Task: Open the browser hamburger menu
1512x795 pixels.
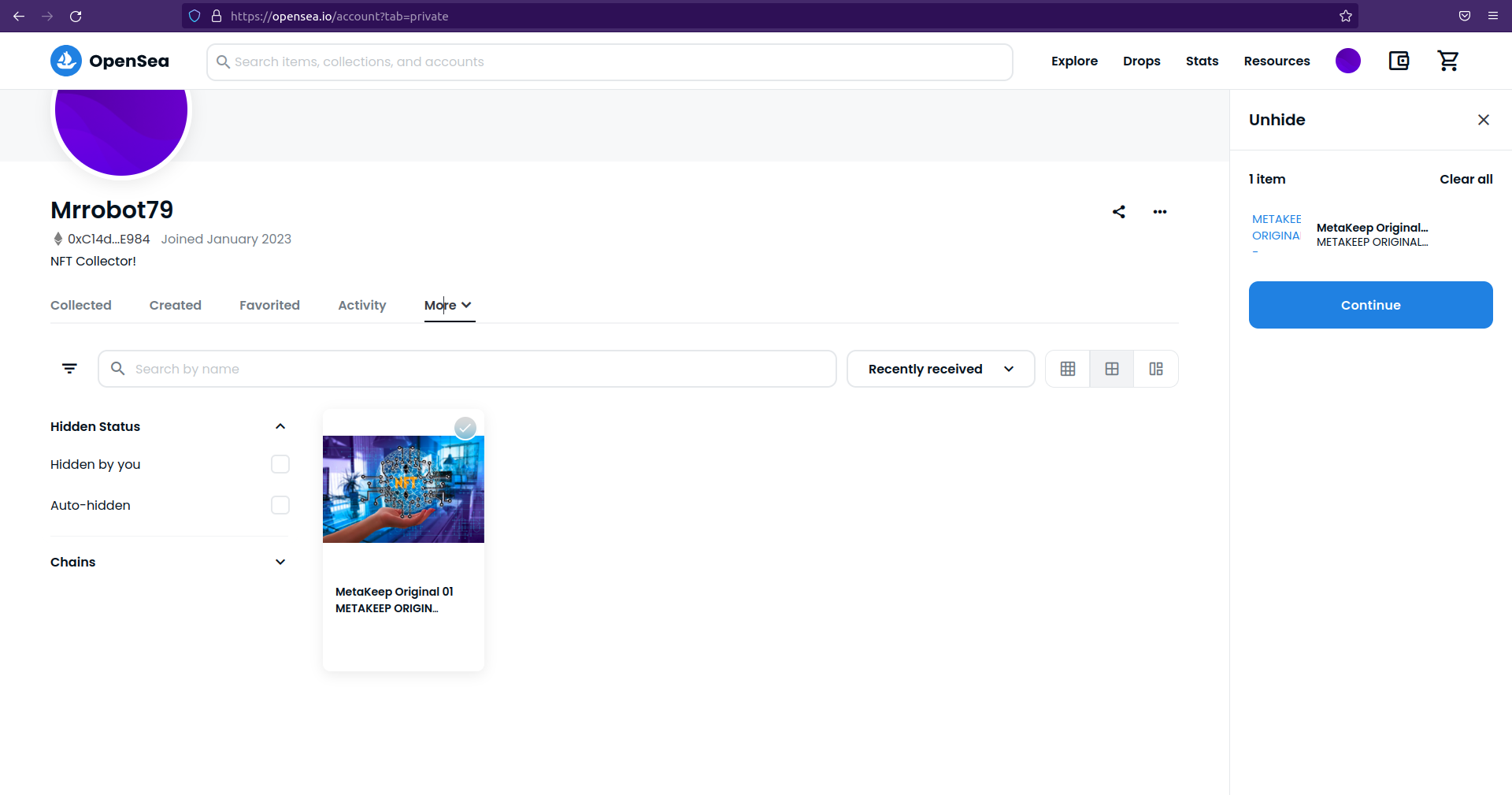Action: pyautogui.click(x=1493, y=16)
